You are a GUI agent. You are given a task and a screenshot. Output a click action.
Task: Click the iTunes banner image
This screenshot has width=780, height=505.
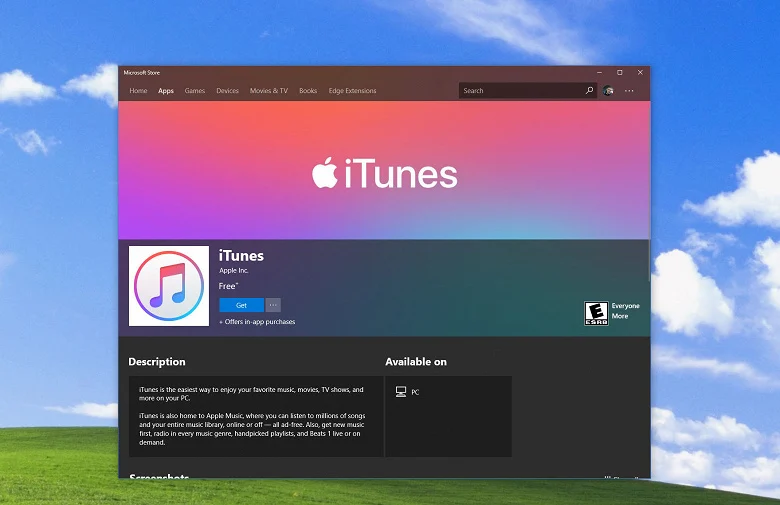point(384,170)
